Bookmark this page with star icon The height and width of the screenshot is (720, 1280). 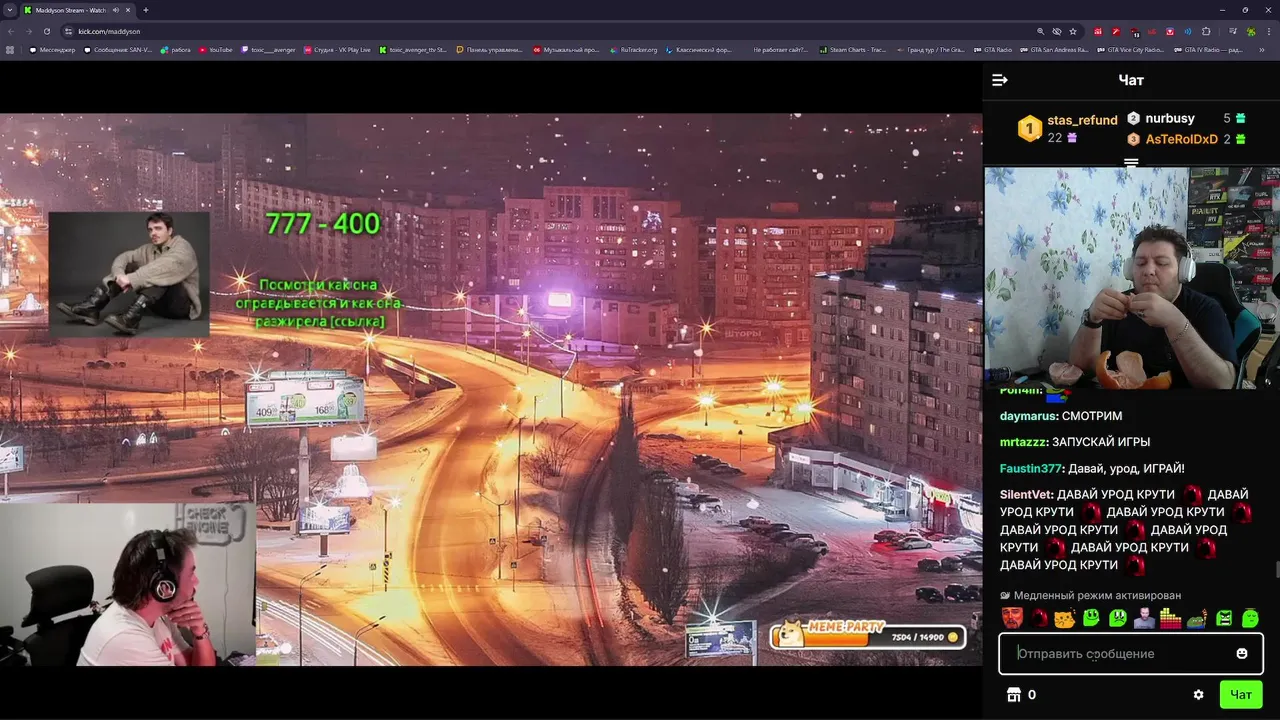click(1073, 31)
